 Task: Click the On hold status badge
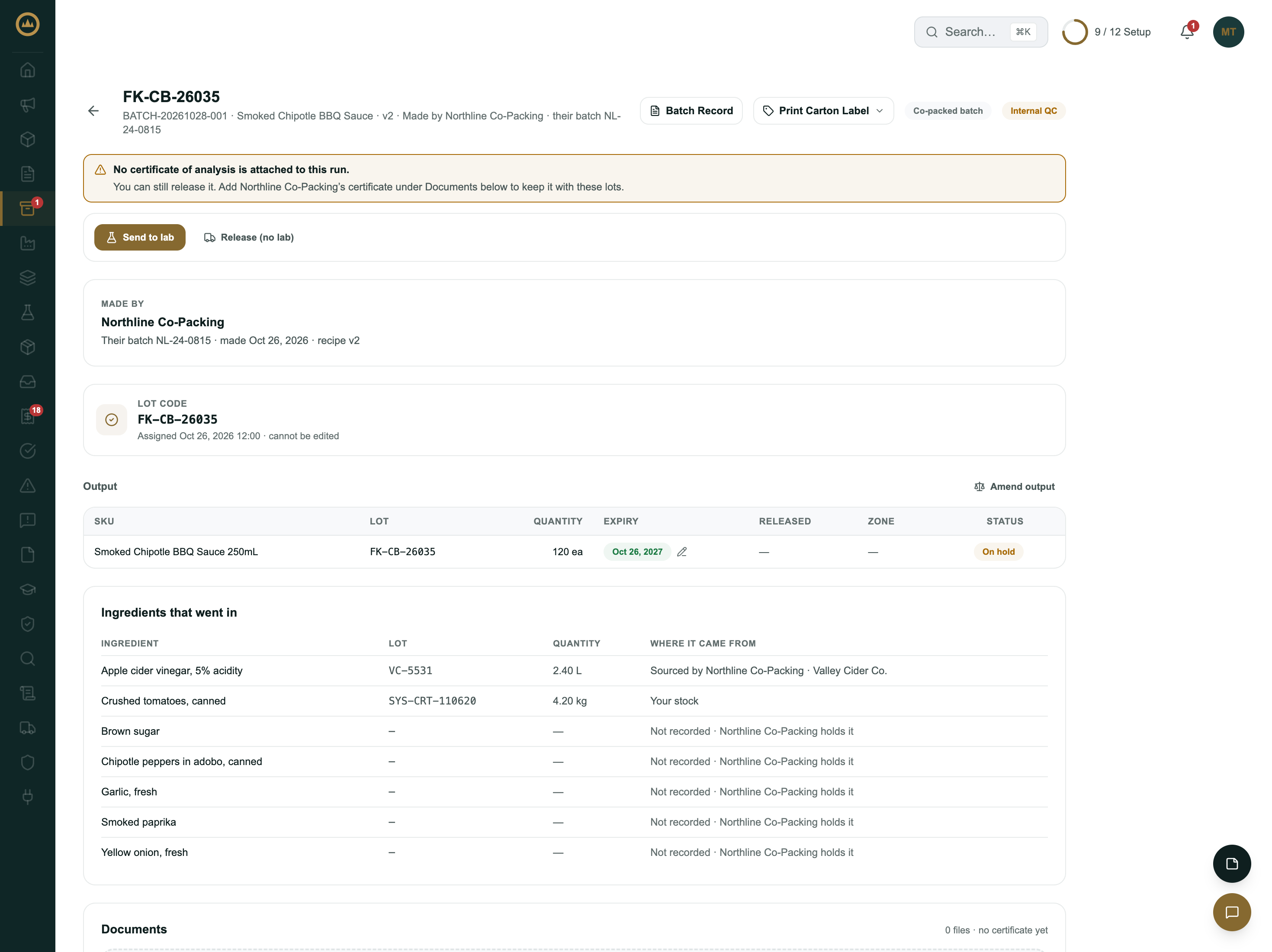(x=998, y=552)
